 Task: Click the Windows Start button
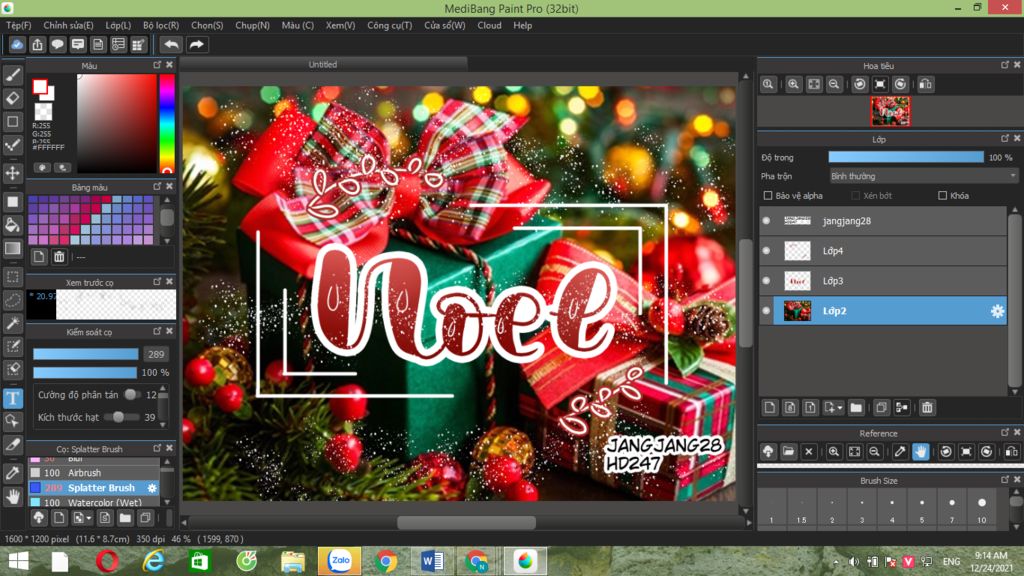(18, 560)
